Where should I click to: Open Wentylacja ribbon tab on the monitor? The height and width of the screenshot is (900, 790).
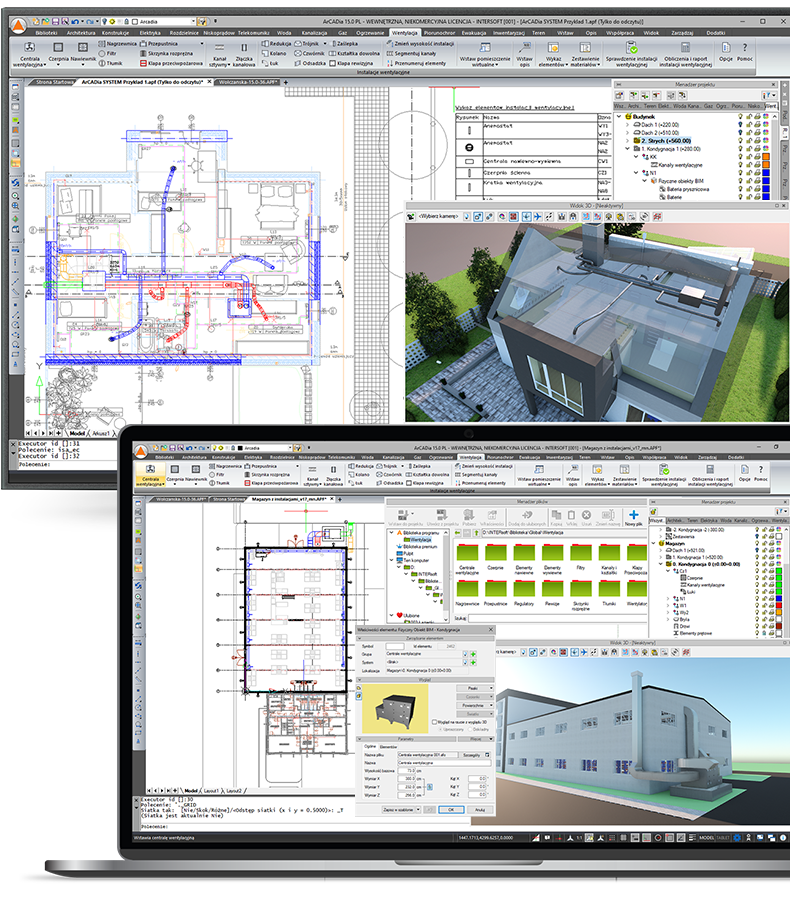pos(405,33)
